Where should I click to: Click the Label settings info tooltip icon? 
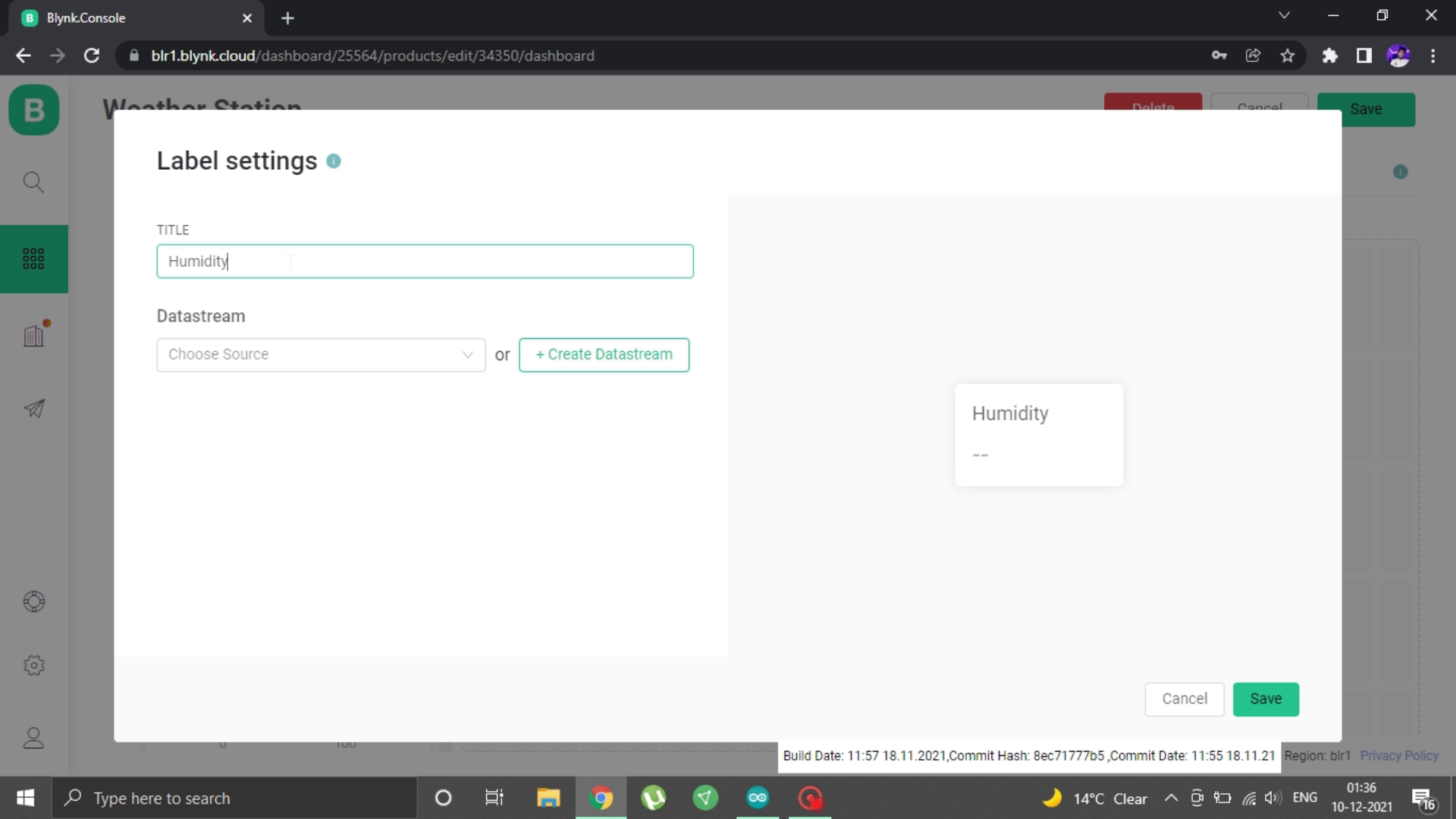tap(334, 161)
